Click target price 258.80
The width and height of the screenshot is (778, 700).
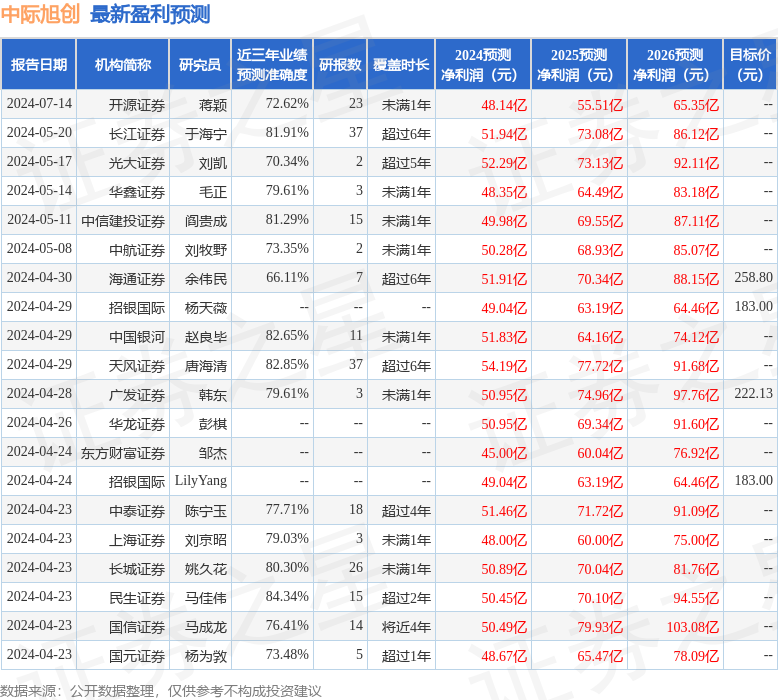pos(754,277)
